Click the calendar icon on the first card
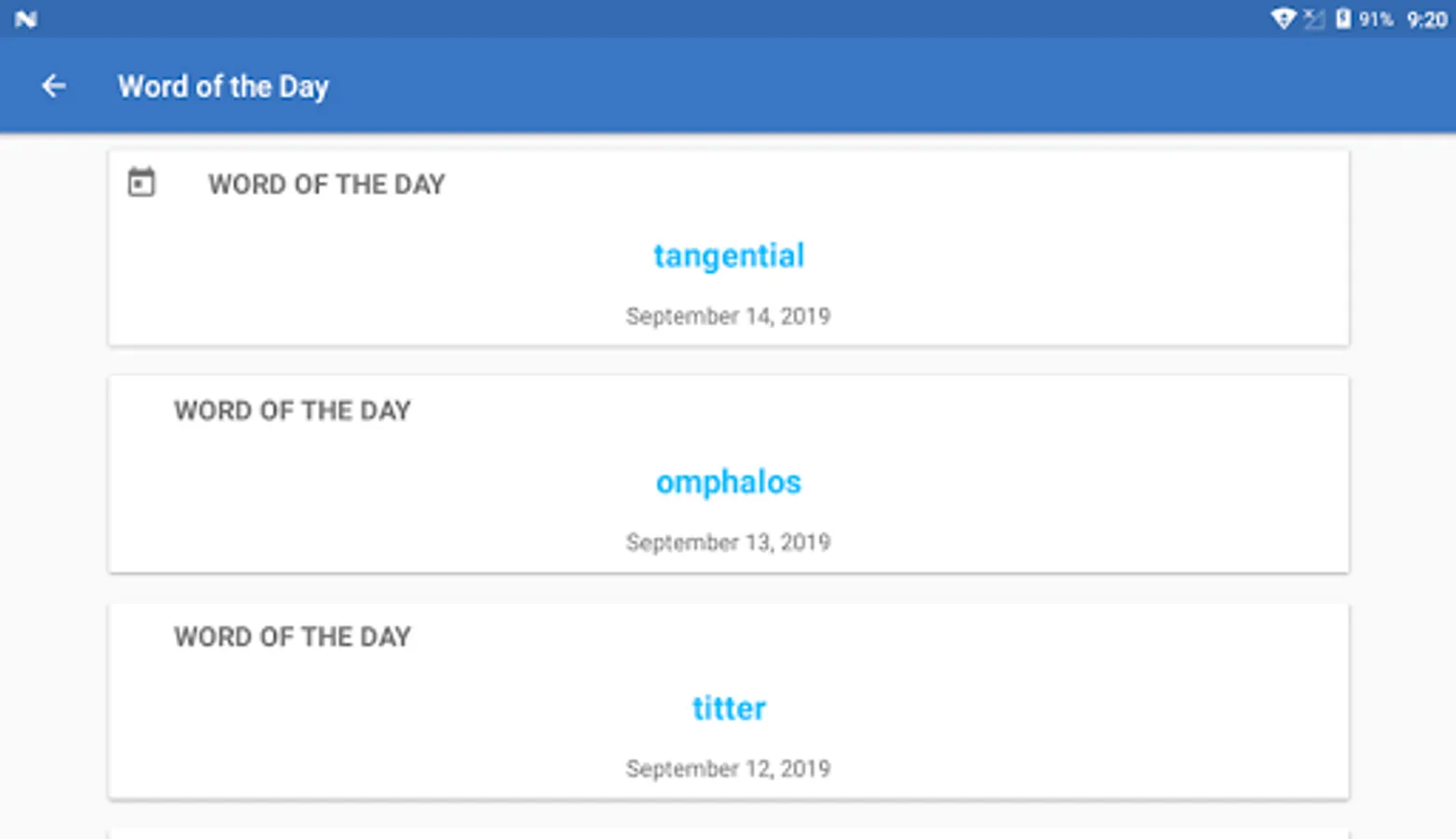1456x839 pixels. coord(142,183)
